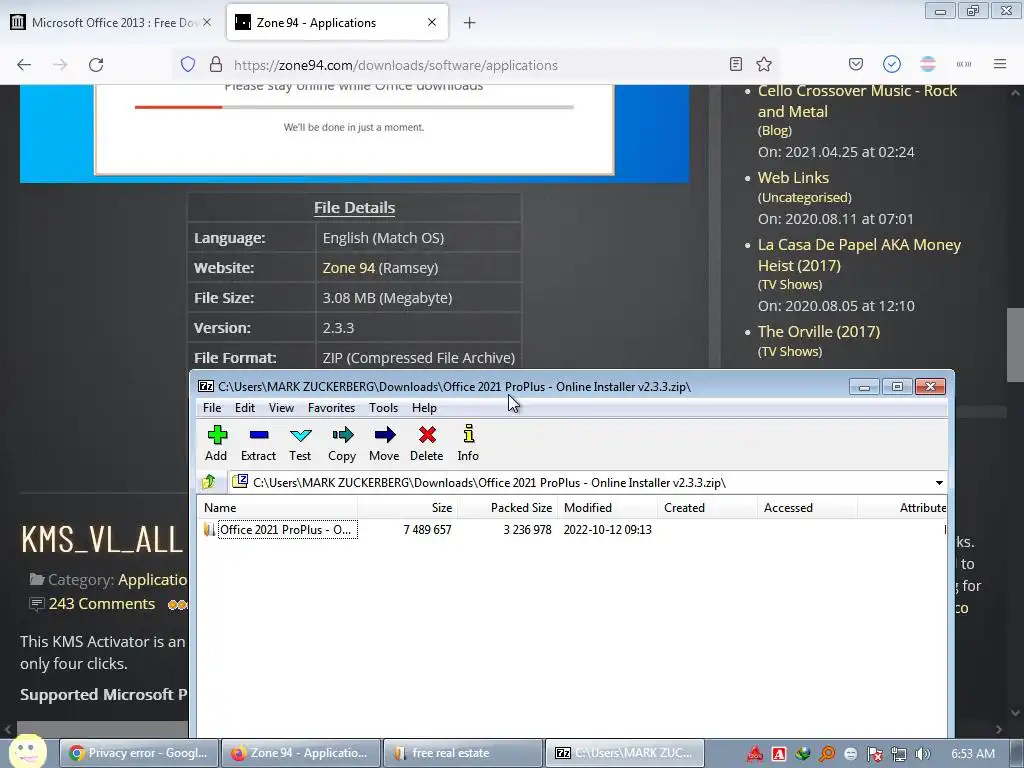Click Firefox forward arrow

click(60, 65)
